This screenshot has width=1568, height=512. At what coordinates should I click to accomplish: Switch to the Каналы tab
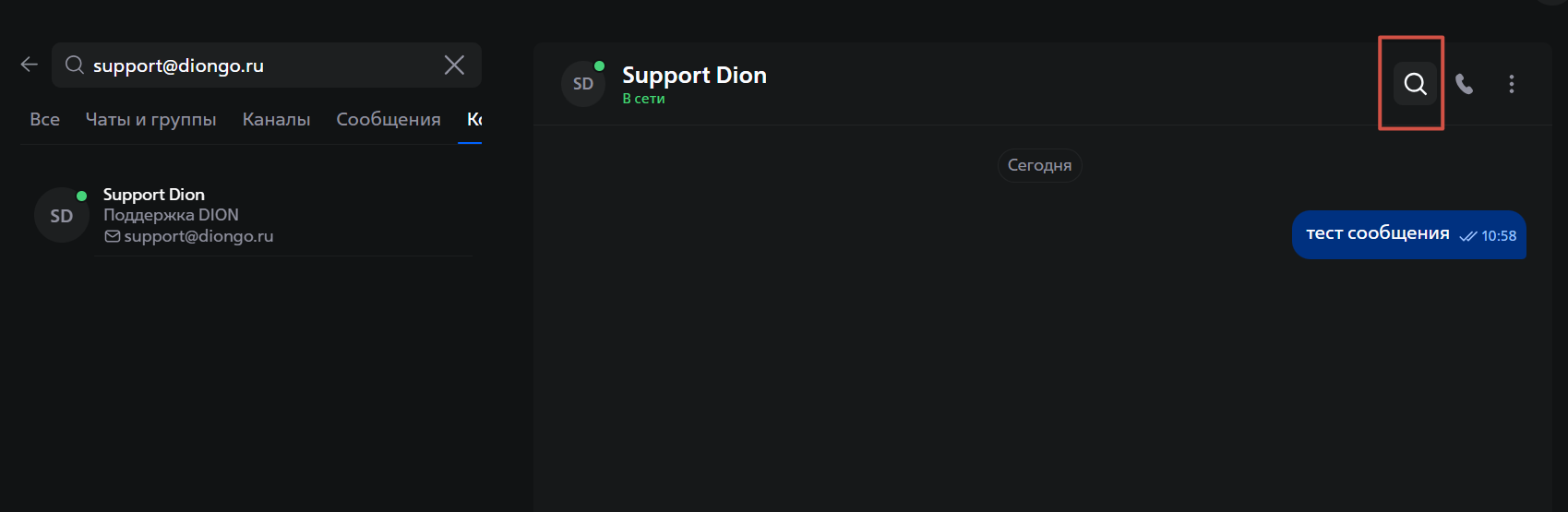276,119
